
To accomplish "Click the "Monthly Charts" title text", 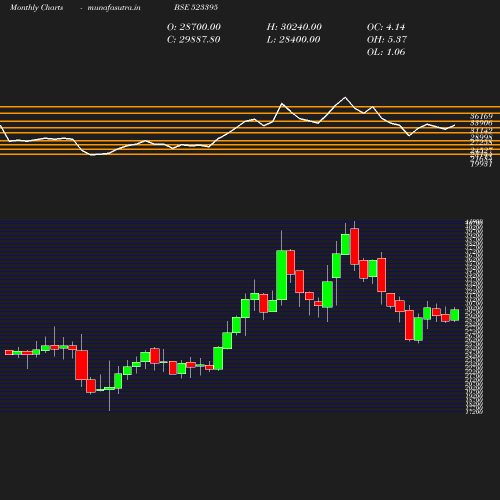I will pos(37,7).
